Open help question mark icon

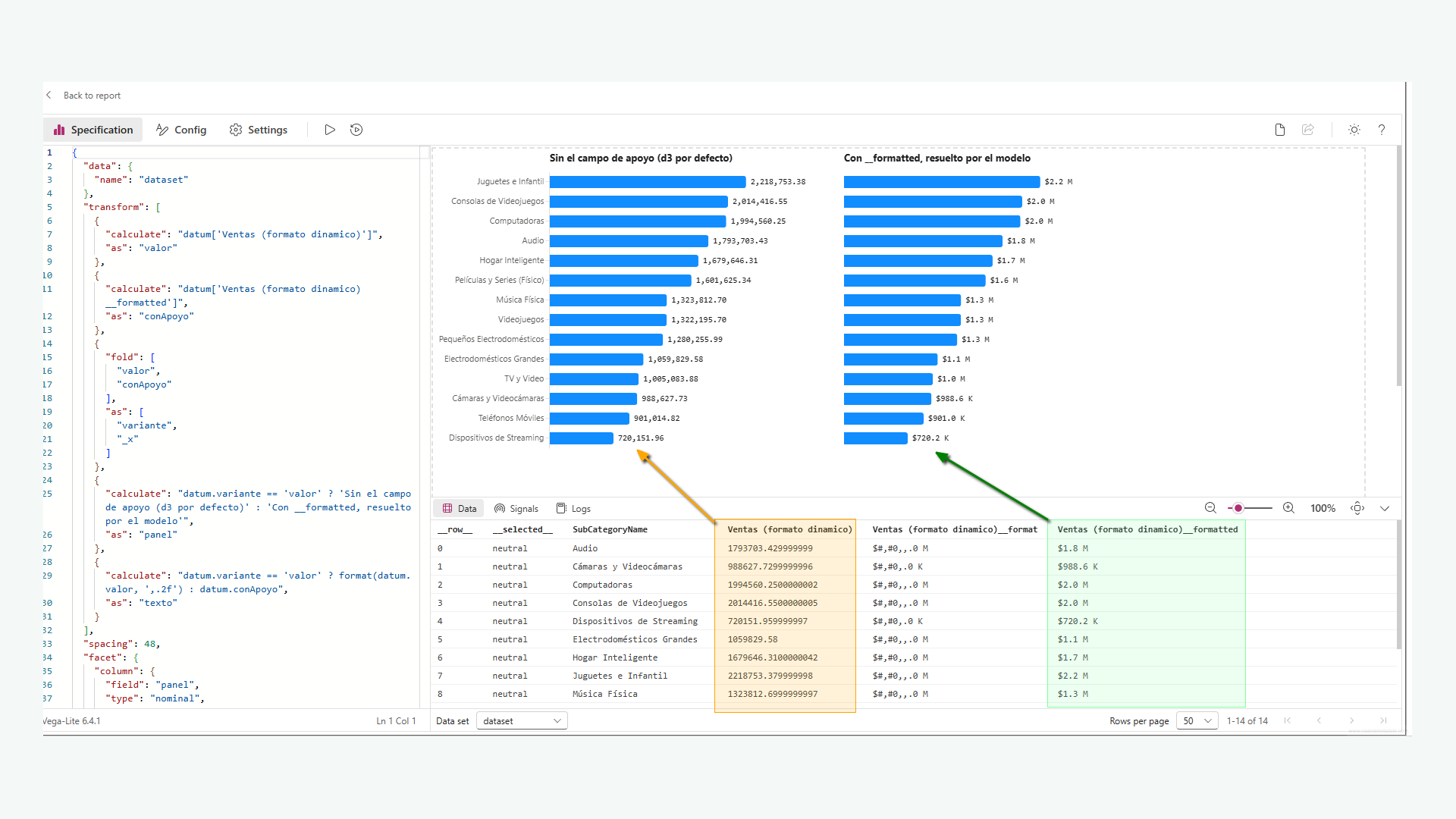tap(1382, 130)
